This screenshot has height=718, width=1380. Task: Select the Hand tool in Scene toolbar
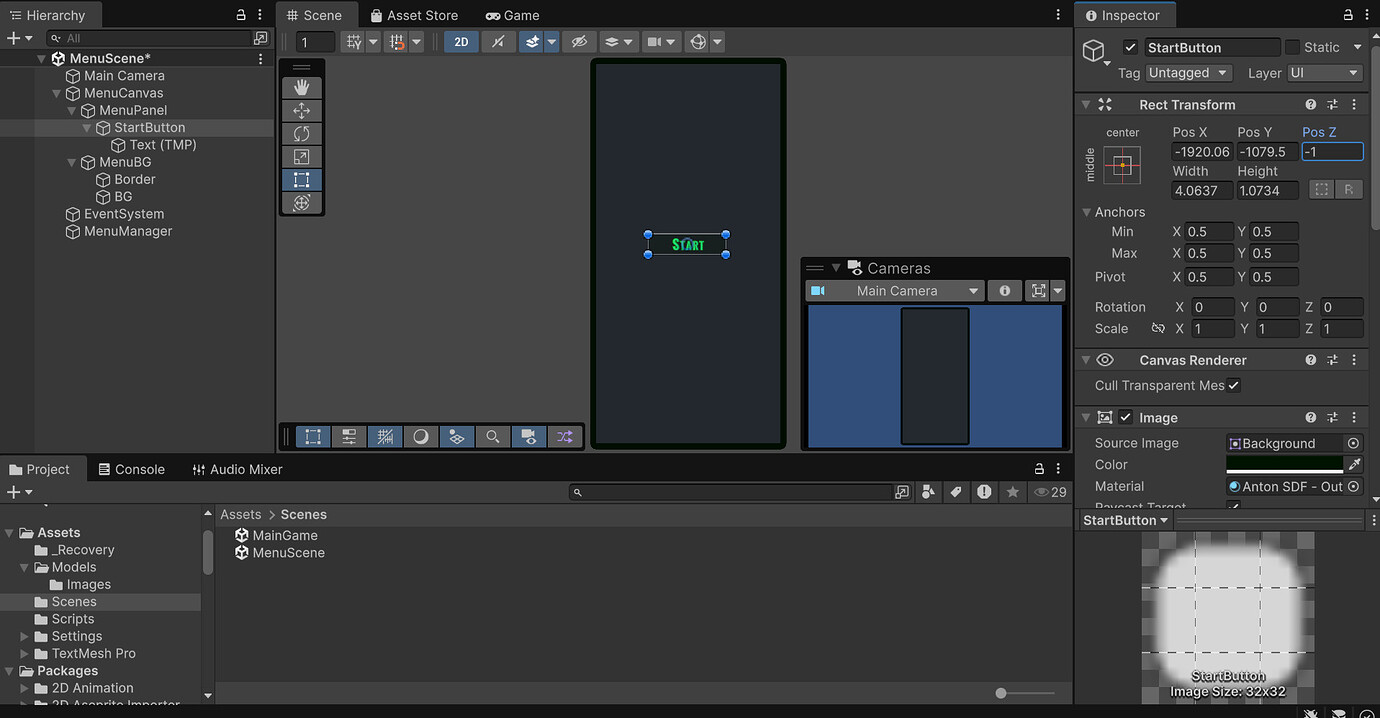click(x=302, y=87)
